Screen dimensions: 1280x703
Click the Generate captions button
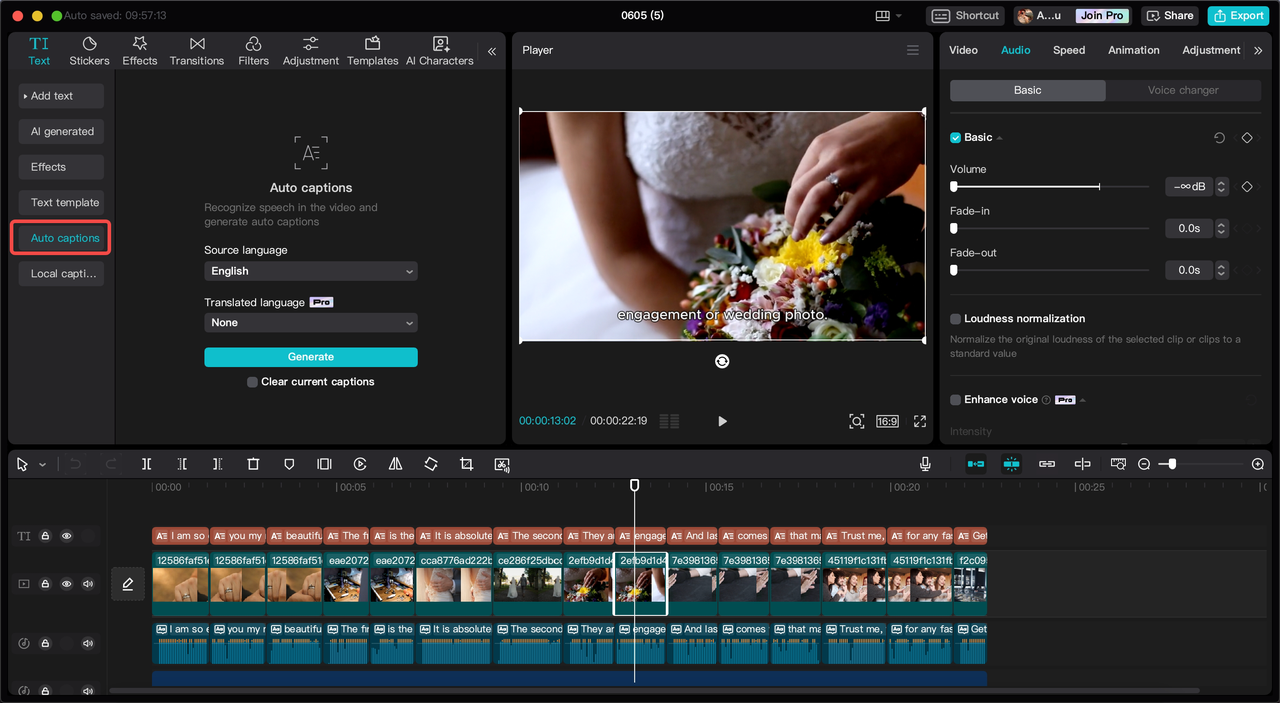(310, 357)
